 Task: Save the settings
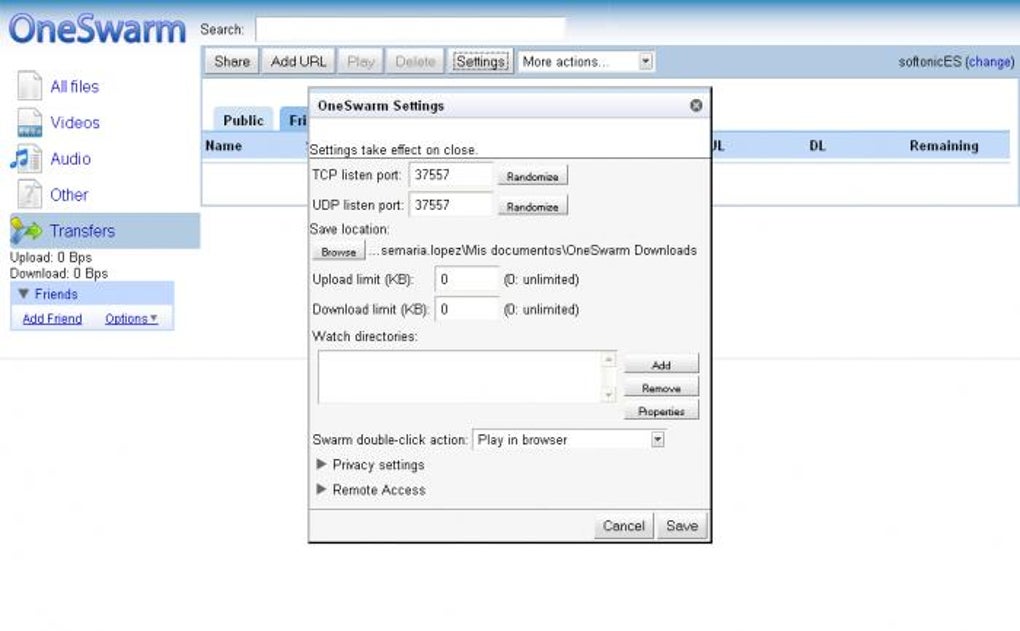[x=682, y=526]
